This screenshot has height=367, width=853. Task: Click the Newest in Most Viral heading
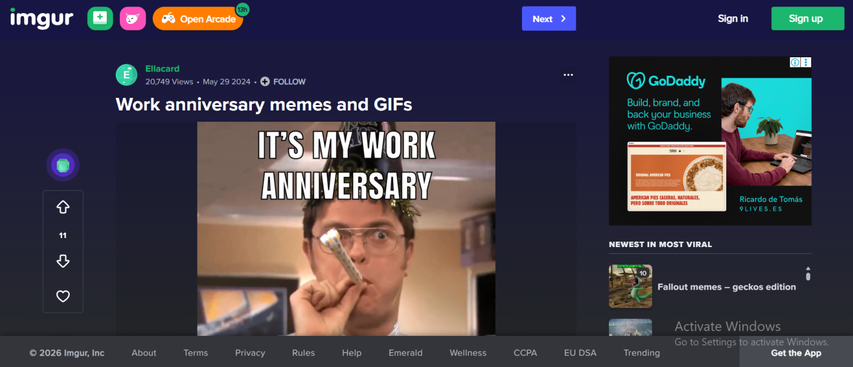tap(660, 245)
